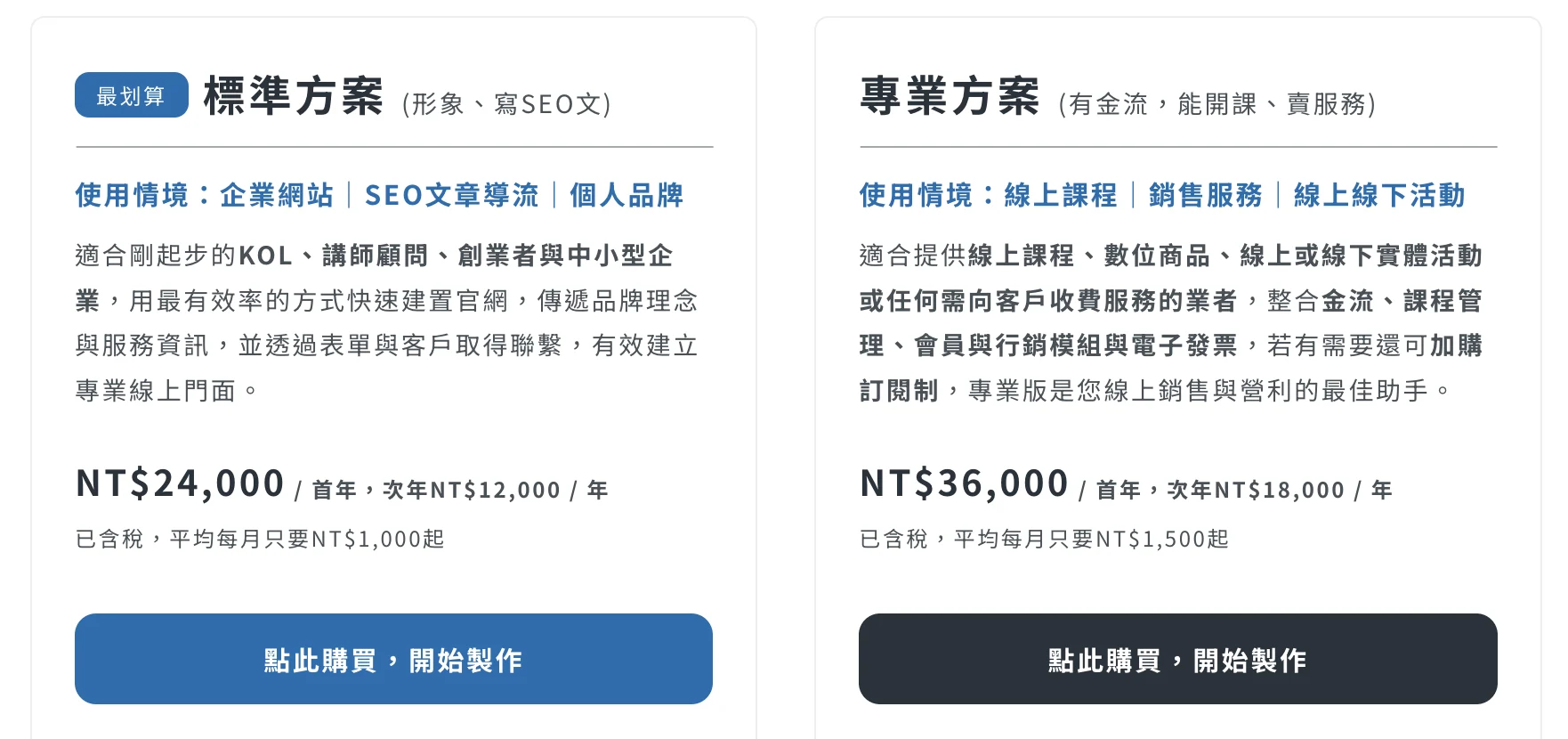Click the (形象、寫SEO文) subtitle
The width and height of the screenshot is (1568, 739).
(x=506, y=104)
